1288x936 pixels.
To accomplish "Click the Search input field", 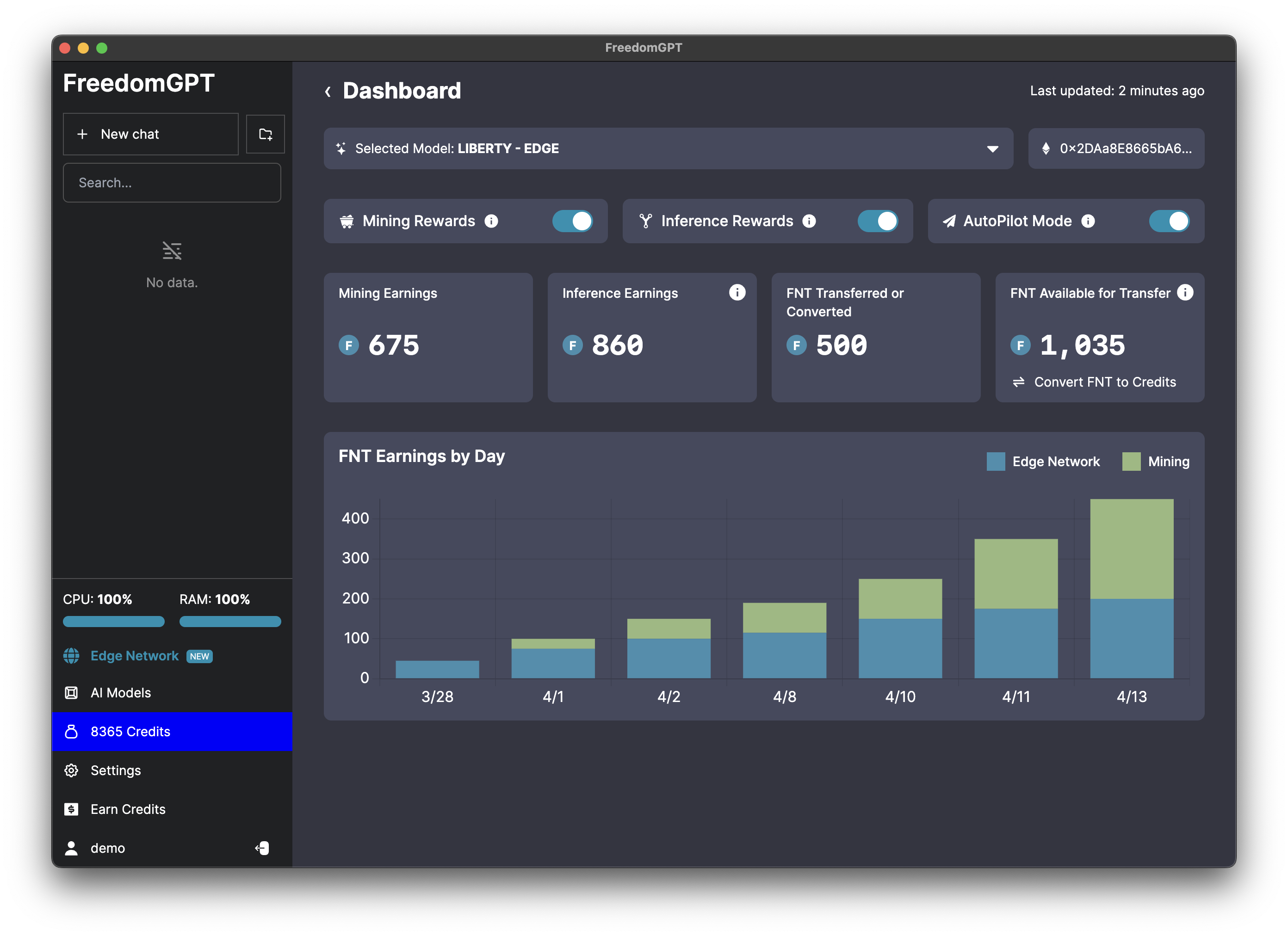I will 172,183.
